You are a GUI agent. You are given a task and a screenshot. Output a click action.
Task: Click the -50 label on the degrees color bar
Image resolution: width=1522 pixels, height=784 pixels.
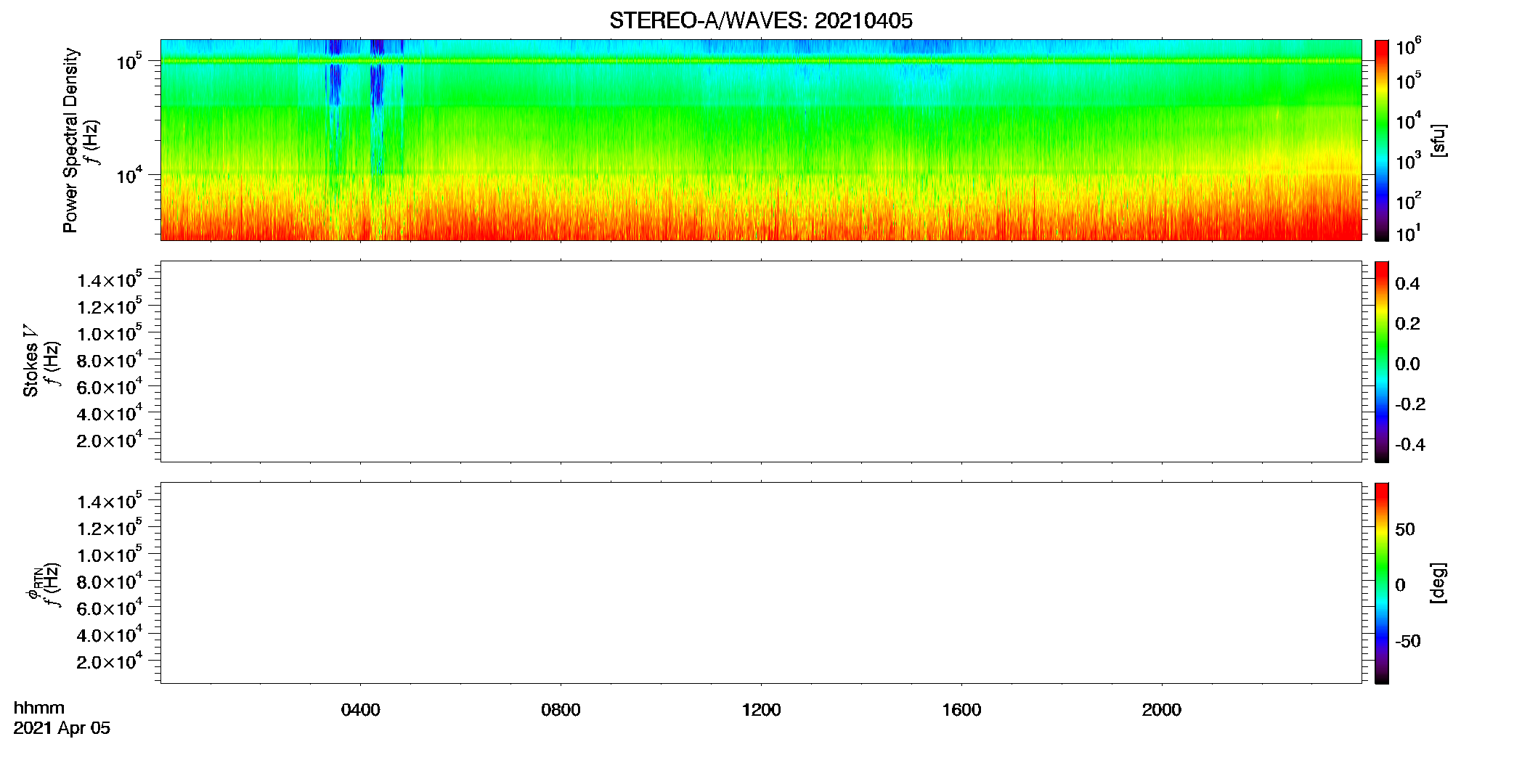[1407, 641]
